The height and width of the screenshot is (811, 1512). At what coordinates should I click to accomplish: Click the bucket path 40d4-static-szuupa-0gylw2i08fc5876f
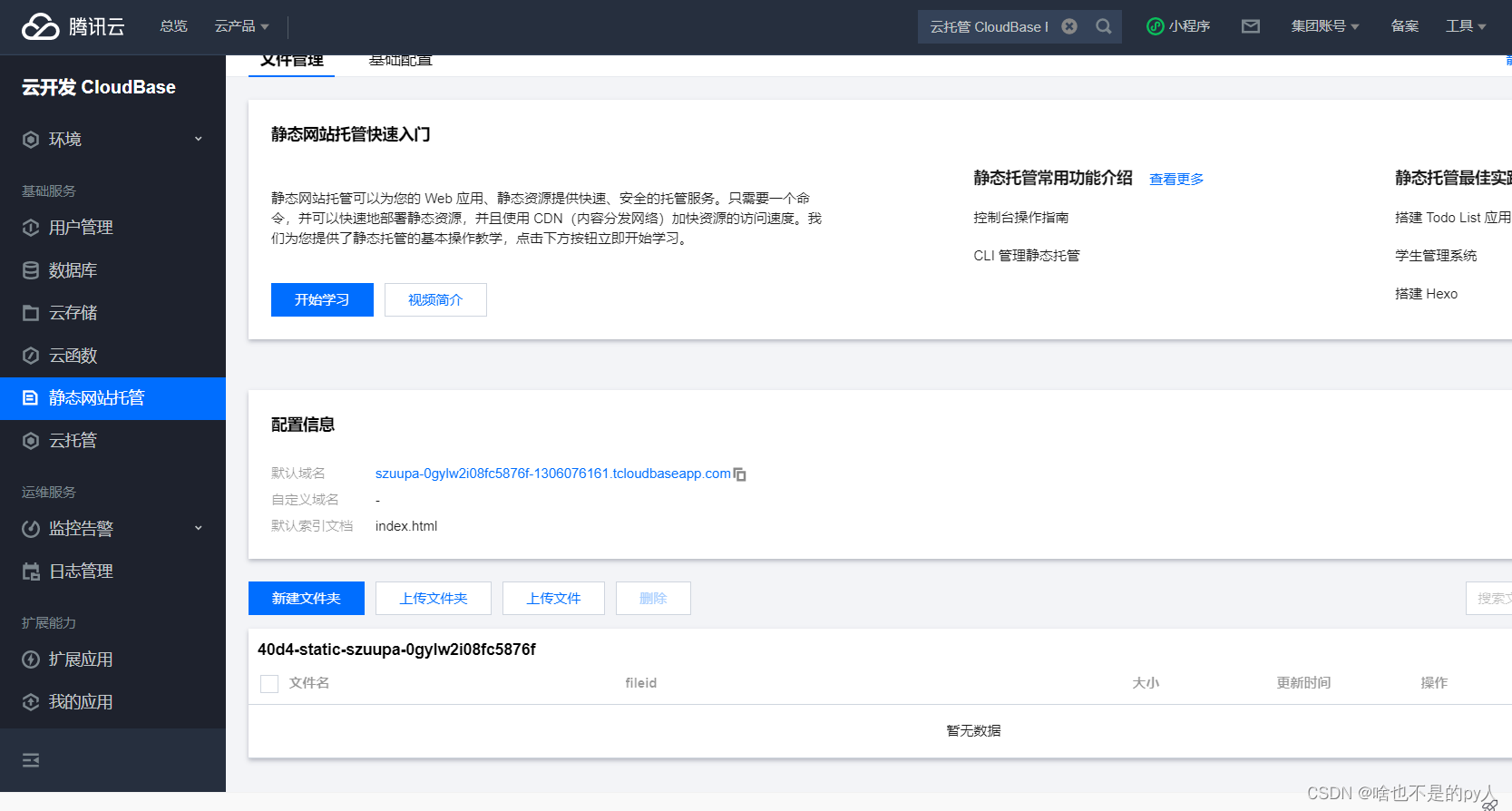tap(396, 650)
